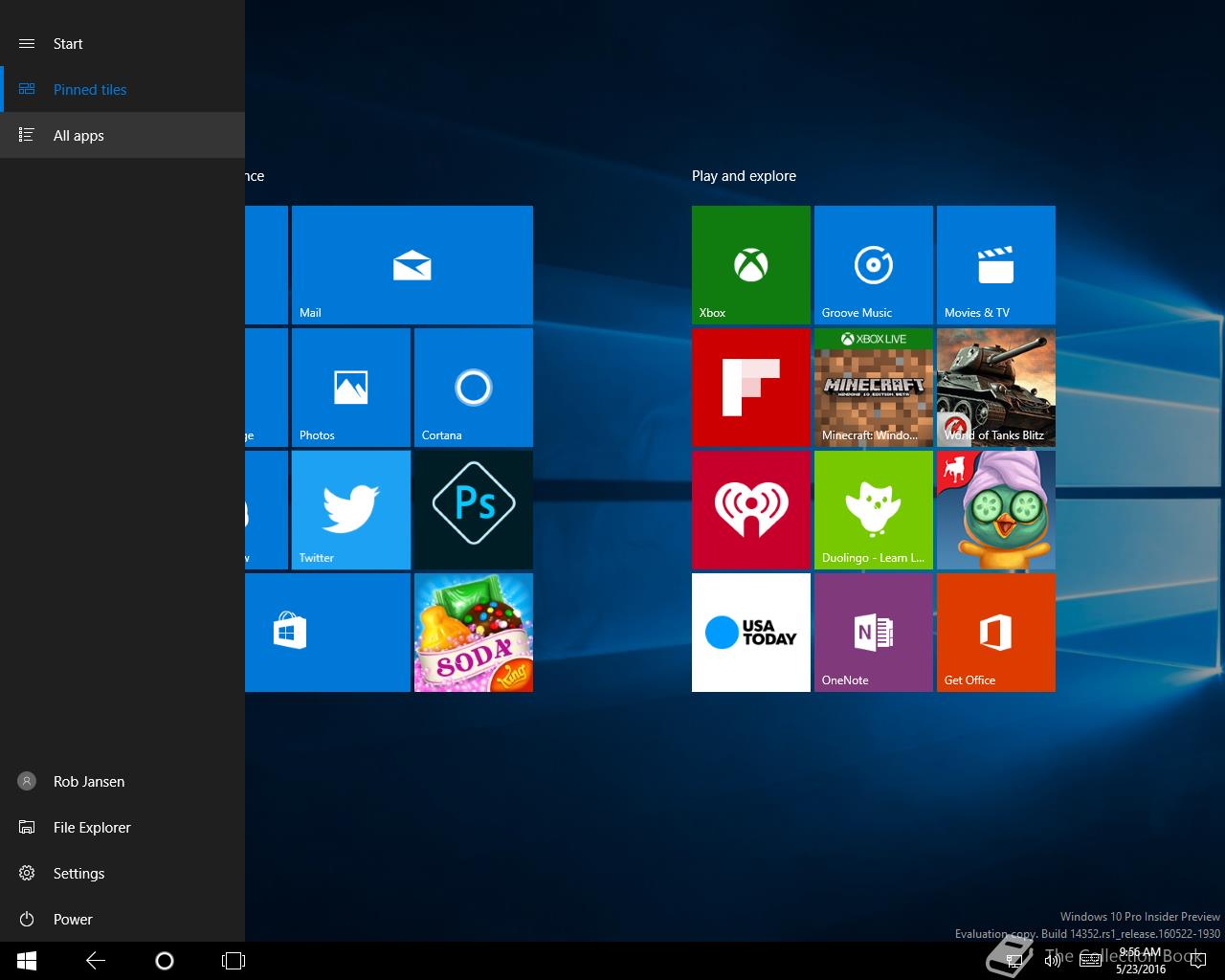Open the Xbox tile
Viewport: 1225px width, 980px height.
(x=750, y=265)
